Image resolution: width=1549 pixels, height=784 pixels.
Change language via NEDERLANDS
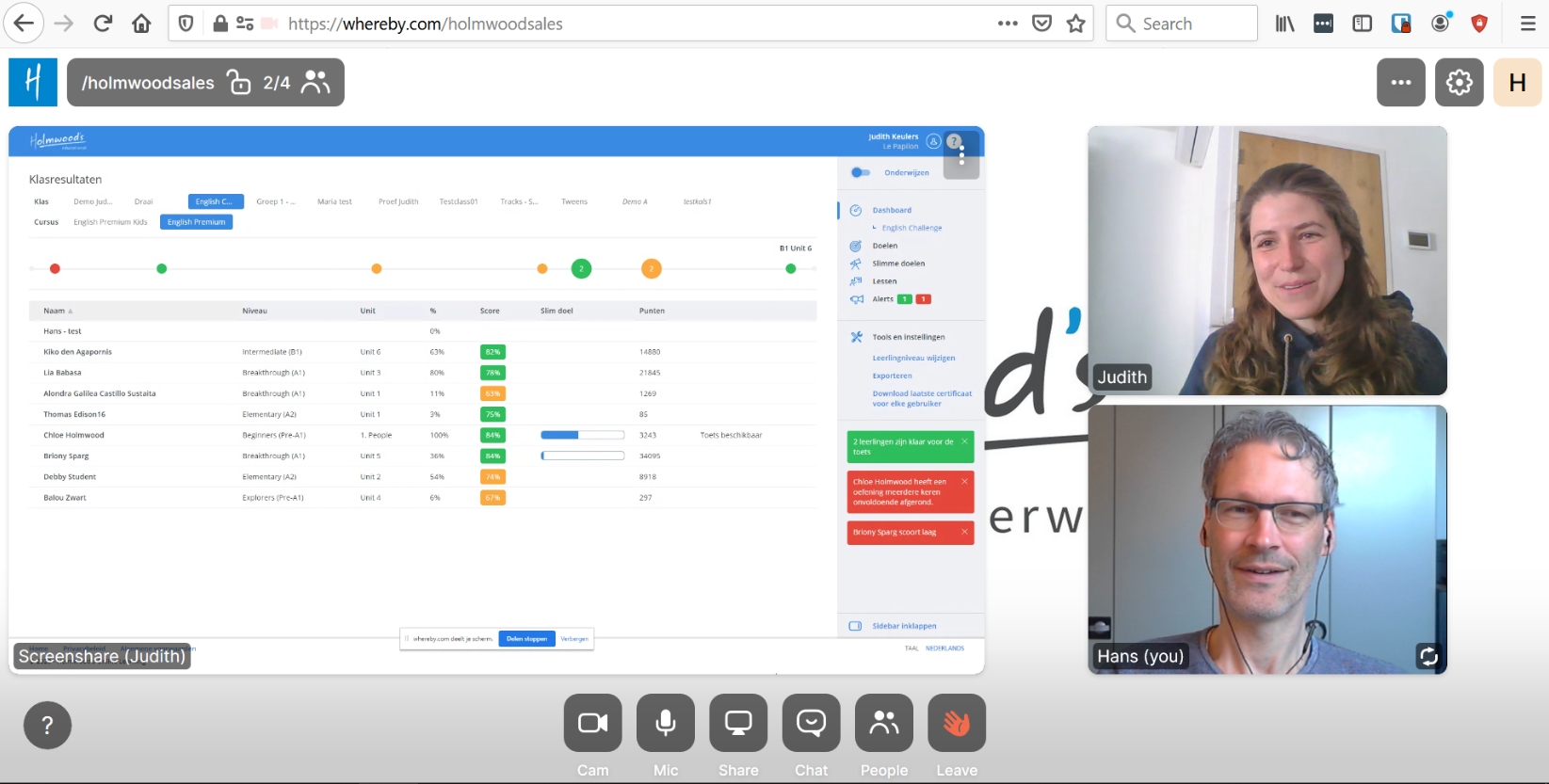(x=944, y=648)
